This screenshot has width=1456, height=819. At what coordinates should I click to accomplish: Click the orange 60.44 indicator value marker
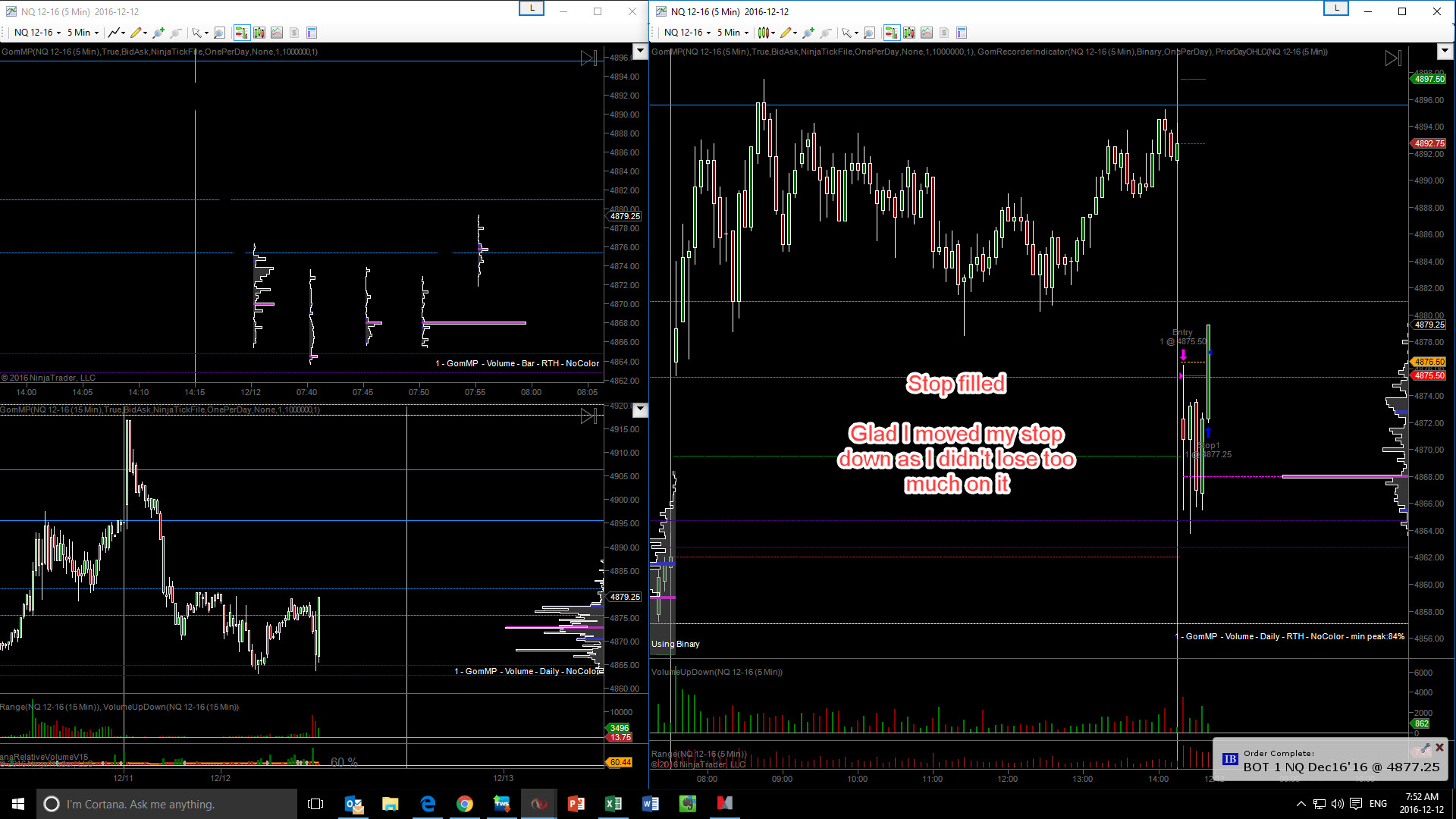click(620, 762)
